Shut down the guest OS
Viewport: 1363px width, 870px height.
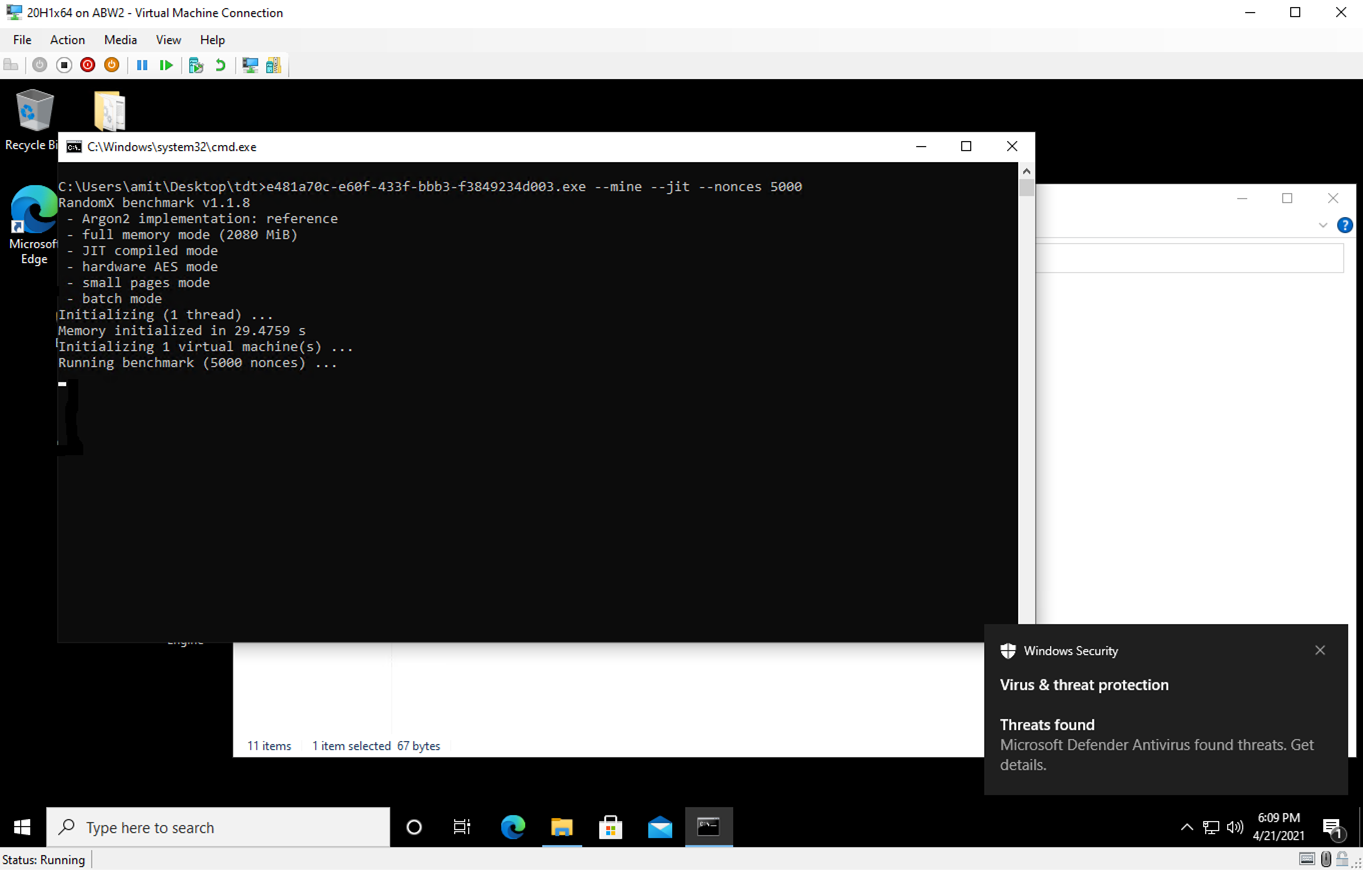point(89,65)
